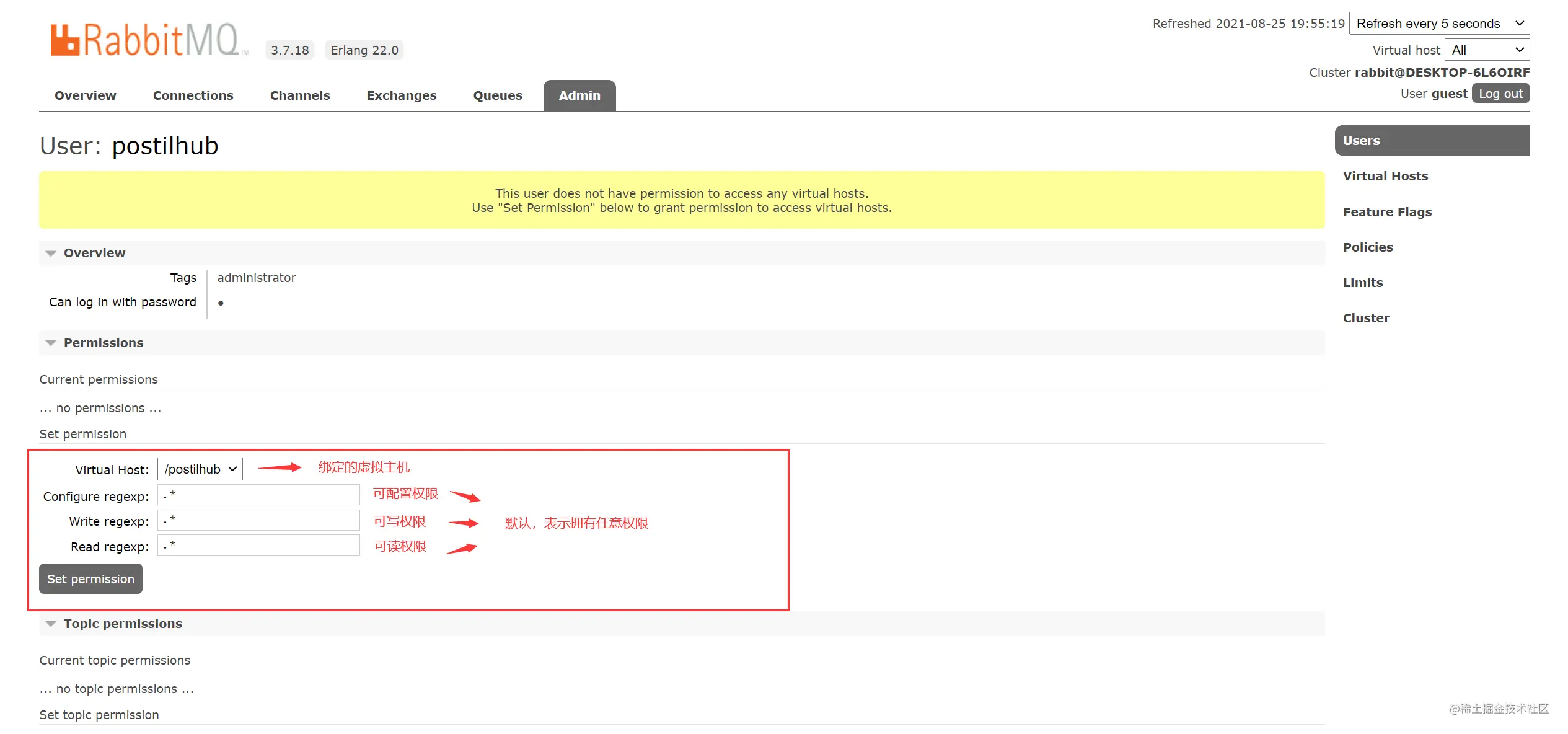Click the 'Can log in with password' label

point(123,302)
